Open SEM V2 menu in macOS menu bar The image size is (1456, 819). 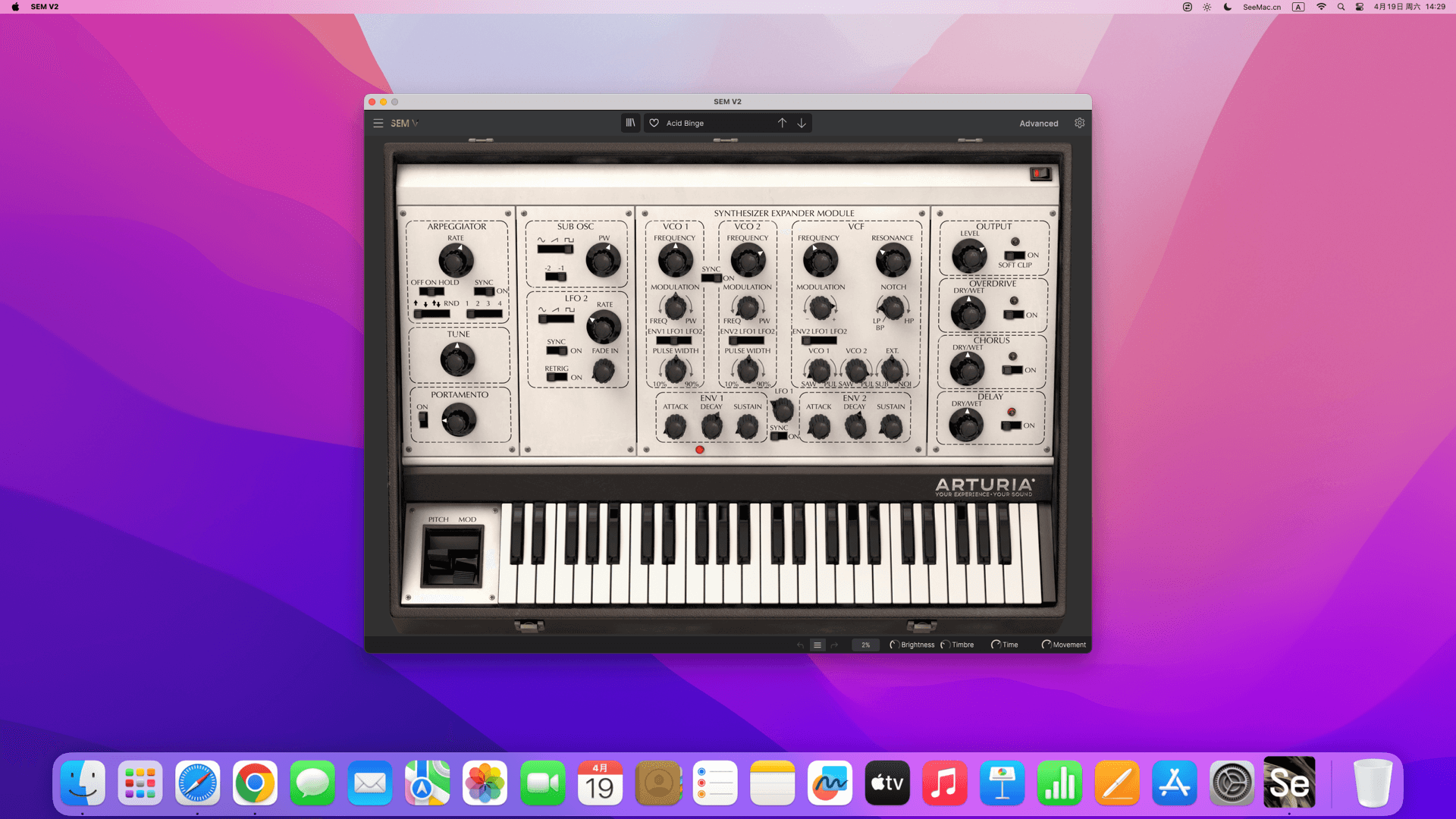(45, 7)
